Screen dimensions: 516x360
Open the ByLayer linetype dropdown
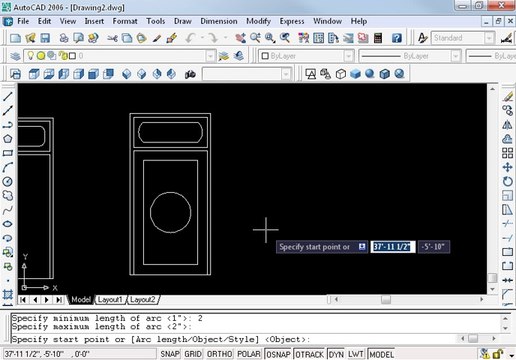click(456, 56)
